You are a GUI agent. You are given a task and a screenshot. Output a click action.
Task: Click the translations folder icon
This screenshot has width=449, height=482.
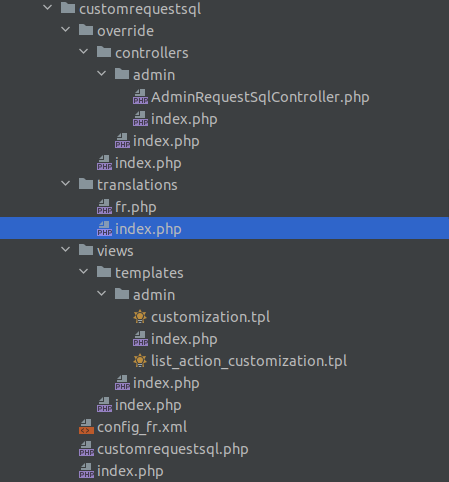pos(86,184)
